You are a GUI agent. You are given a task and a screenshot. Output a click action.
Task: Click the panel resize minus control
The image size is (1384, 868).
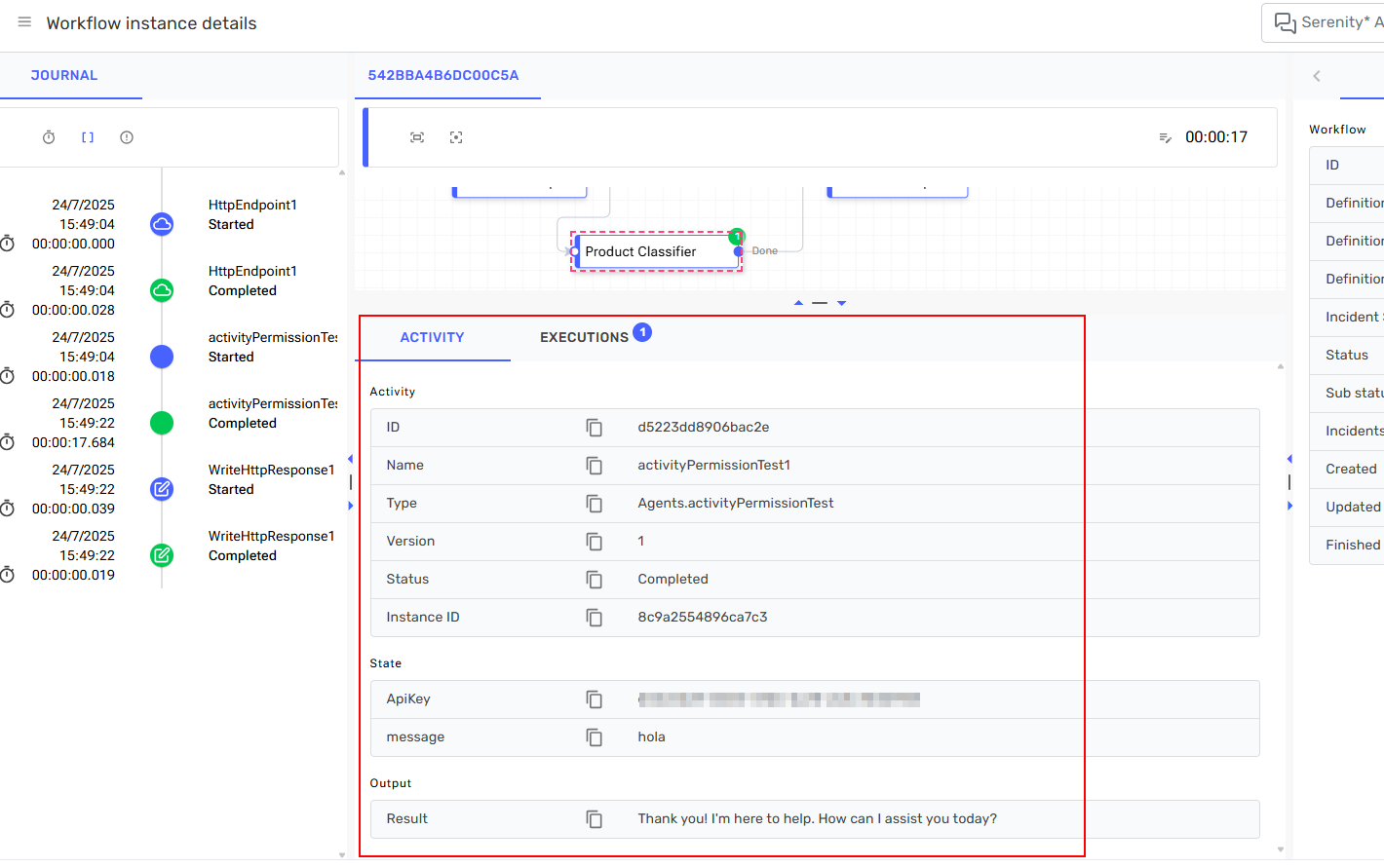click(x=820, y=302)
